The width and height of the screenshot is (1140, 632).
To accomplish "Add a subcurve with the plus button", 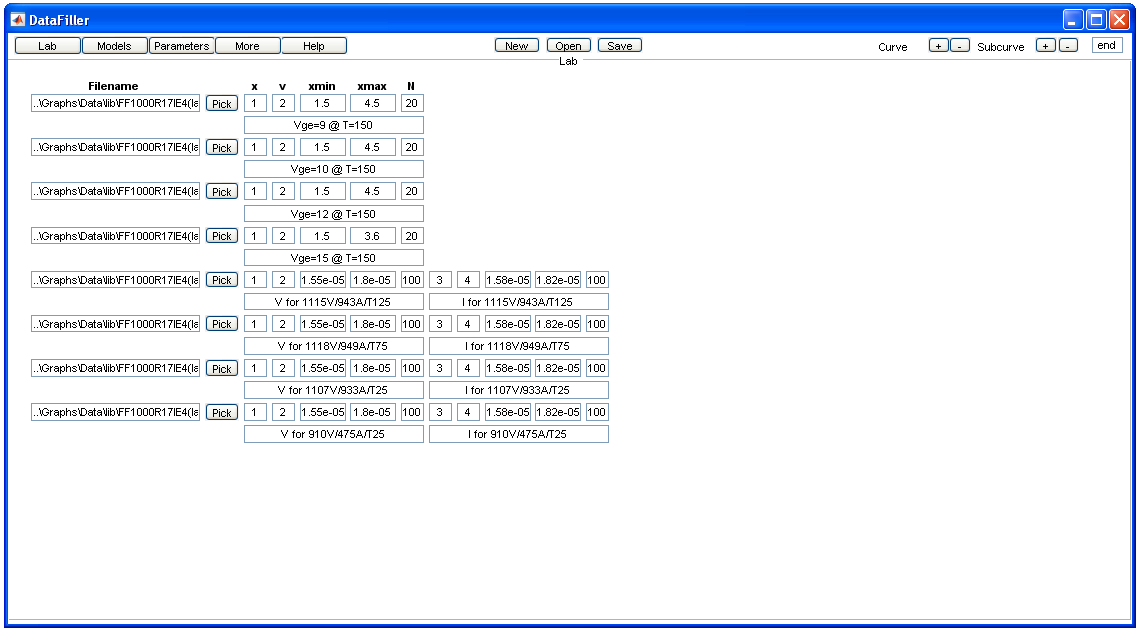I will tap(1046, 46).
